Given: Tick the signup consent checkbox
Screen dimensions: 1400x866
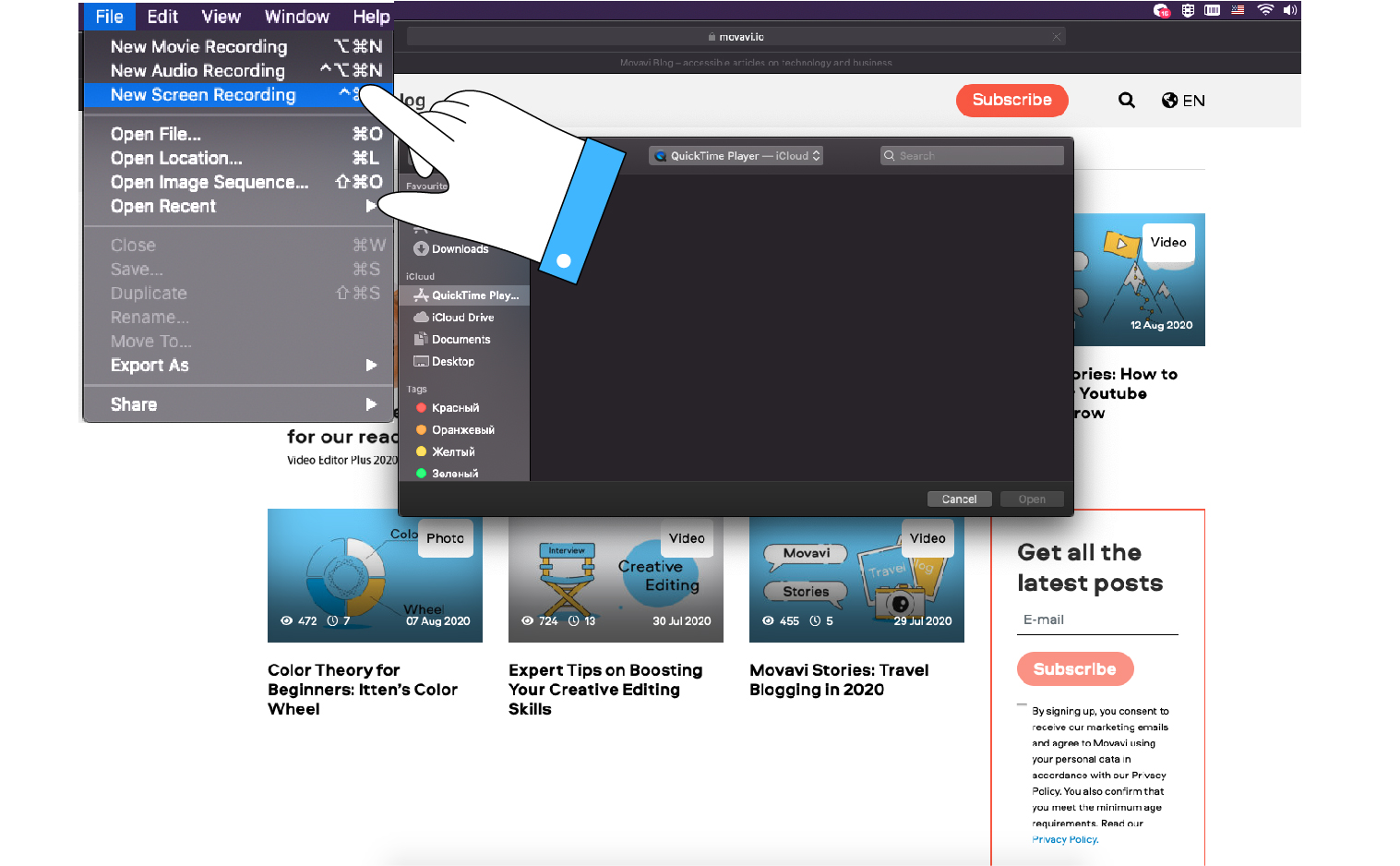Looking at the screenshot, I should pos(1023,707).
